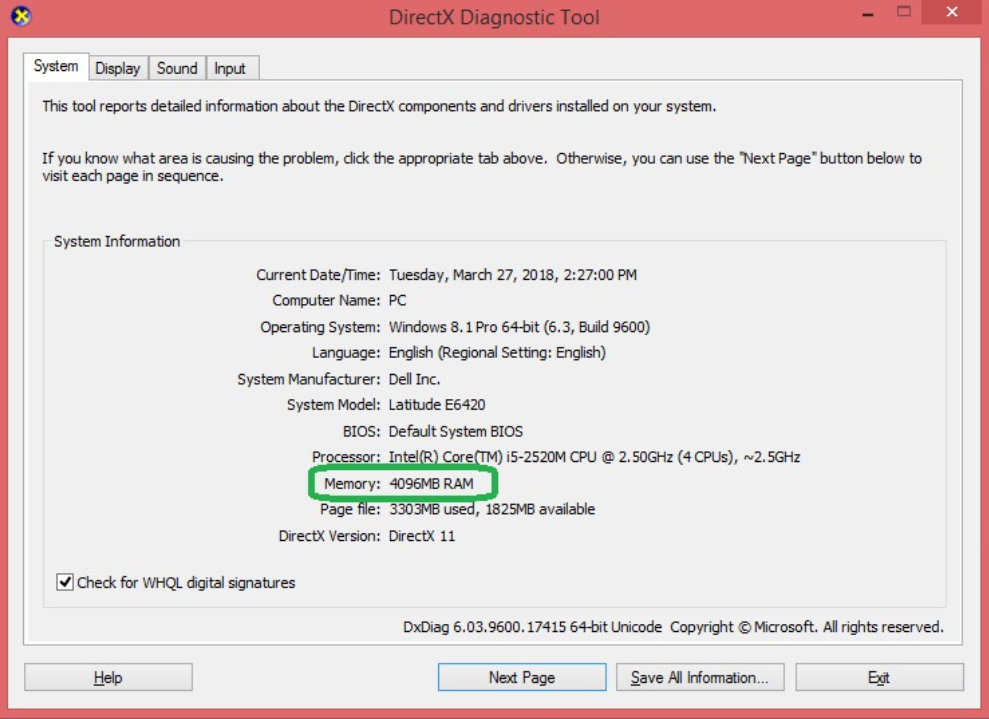Click the Computer Name value PC
Viewport: 989px width, 719px height.
click(x=397, y=300)
